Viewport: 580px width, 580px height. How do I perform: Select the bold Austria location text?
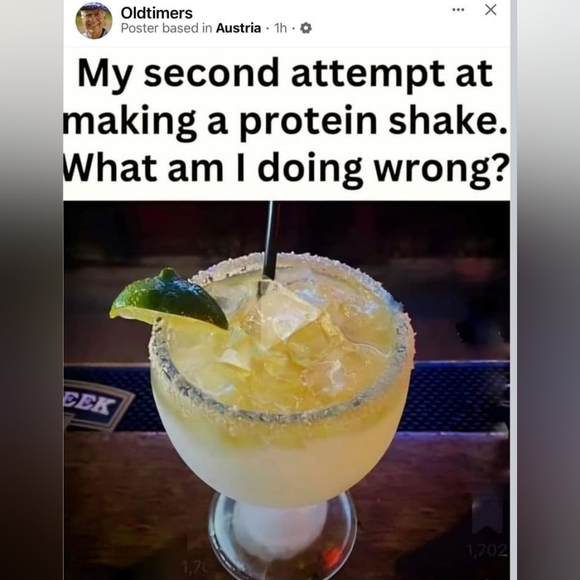click(x=238, y=28)
